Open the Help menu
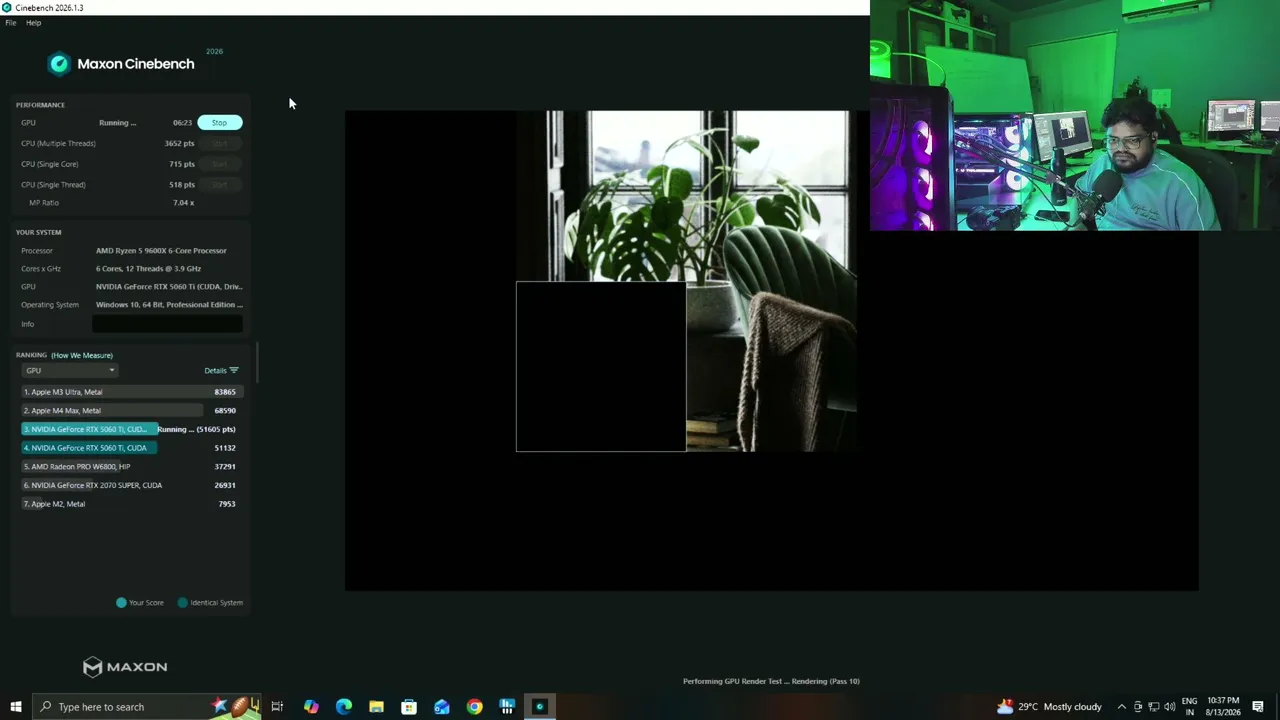1280x720 pixels. [x=33, y=23]
